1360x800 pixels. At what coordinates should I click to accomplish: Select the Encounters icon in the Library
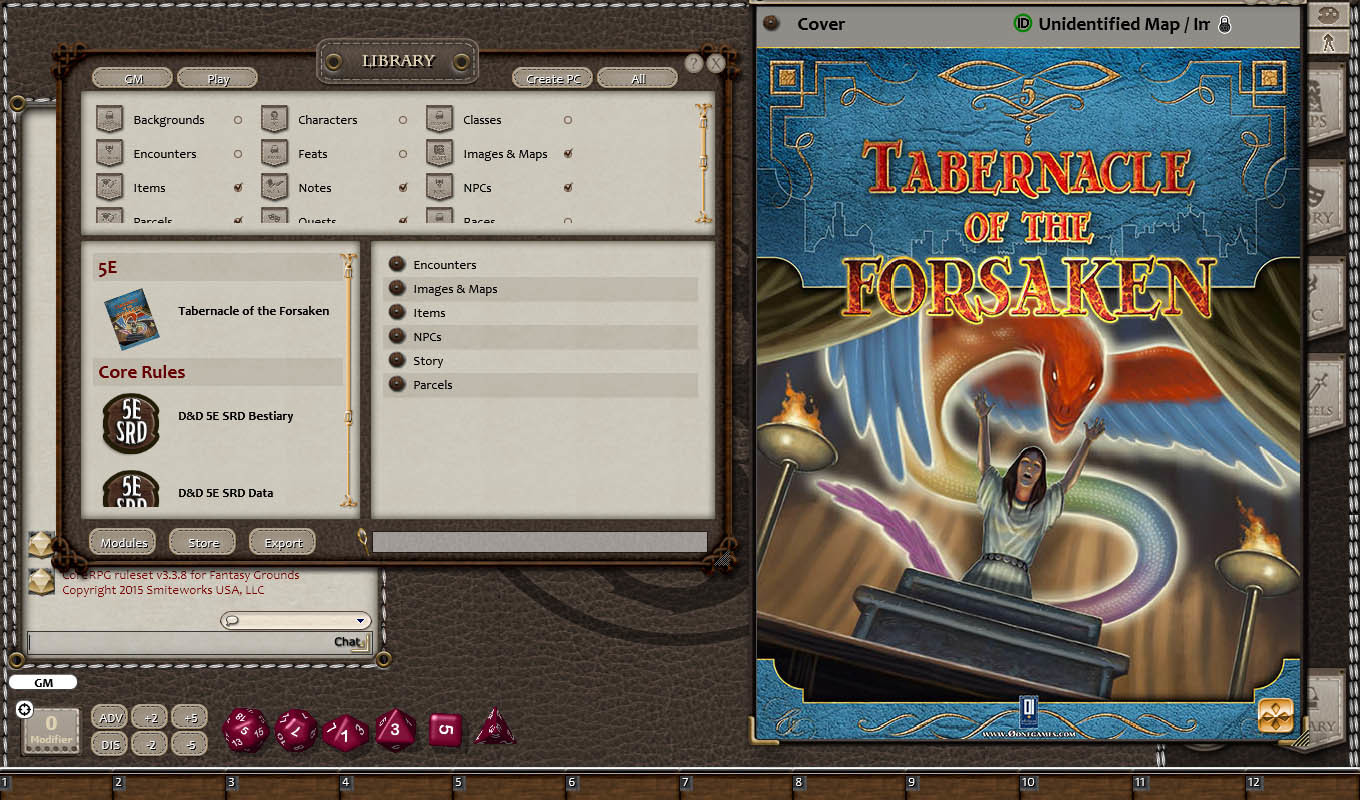pos(110,153)
